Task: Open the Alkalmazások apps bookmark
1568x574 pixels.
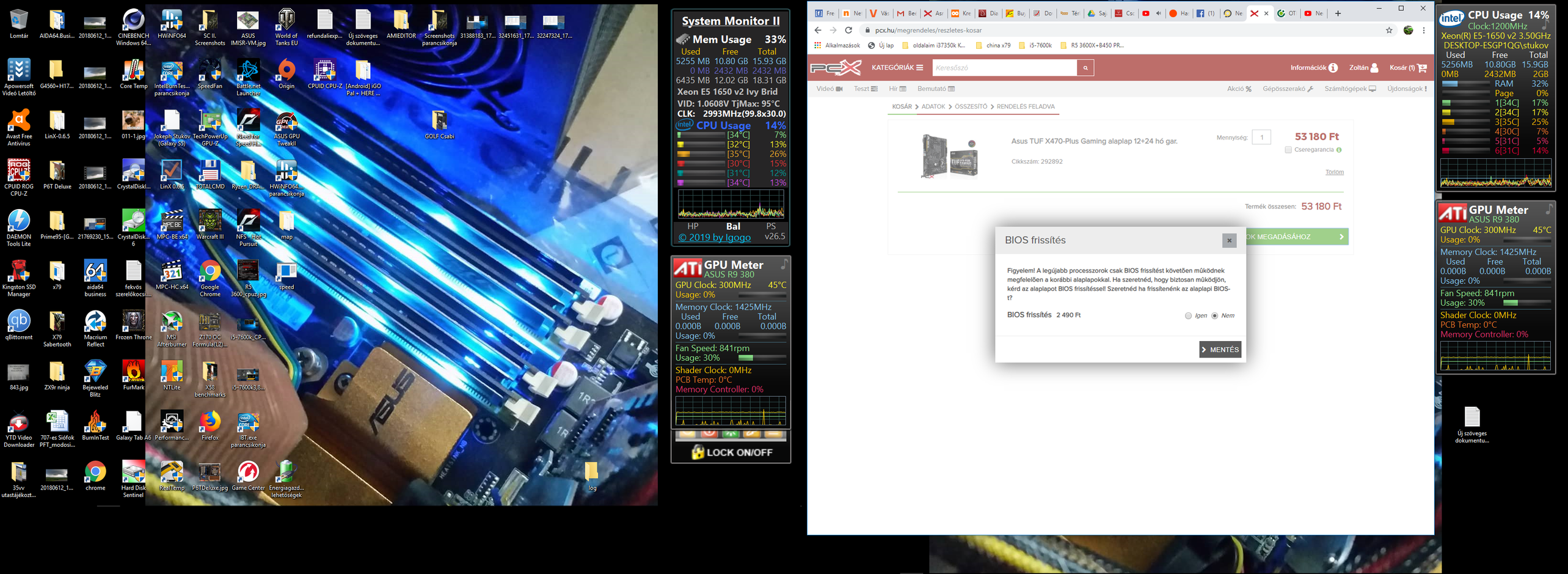Action: [x=836, y=46]
